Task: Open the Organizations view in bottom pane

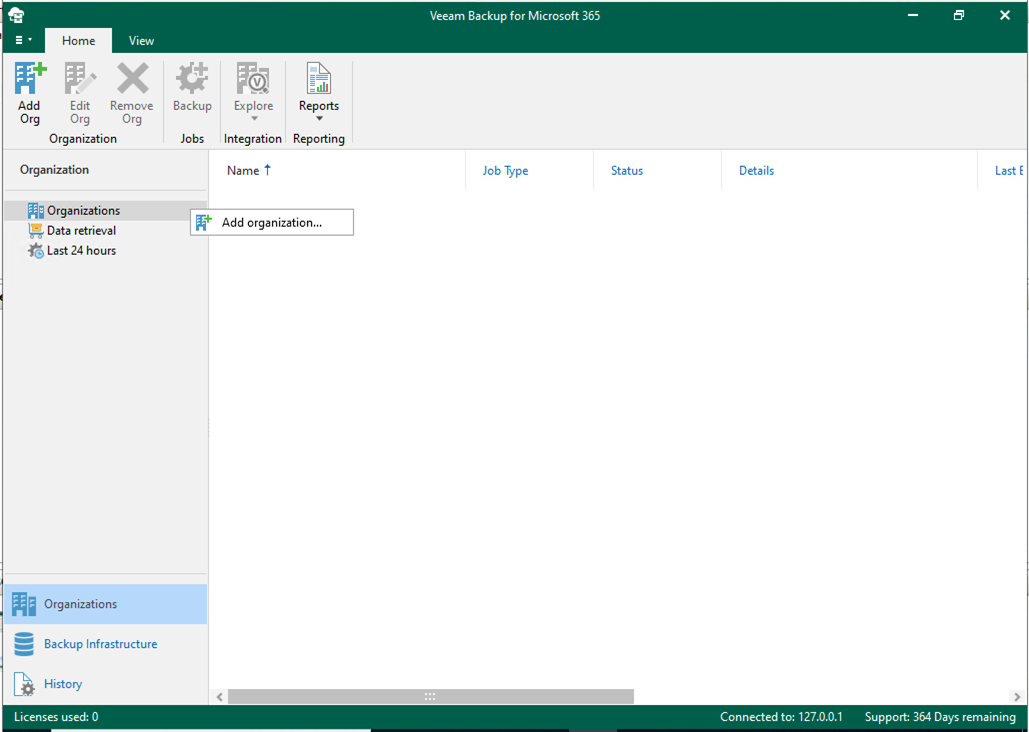Action: pos(105,604)
